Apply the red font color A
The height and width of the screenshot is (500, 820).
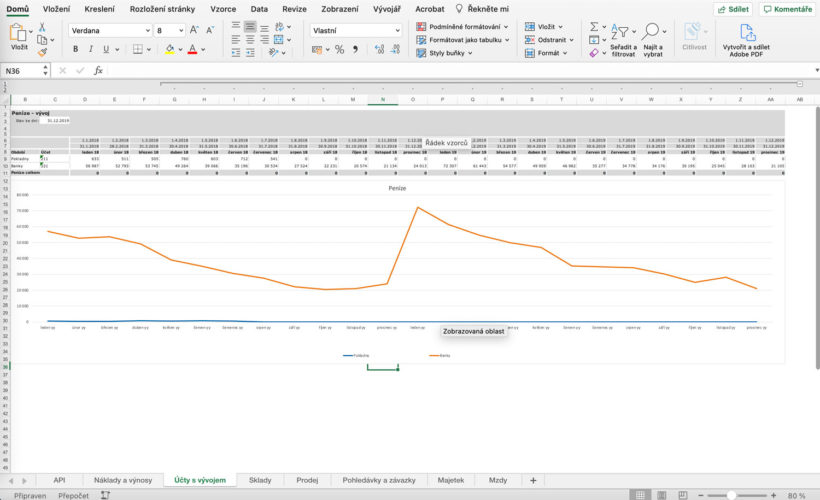[192, 49]
